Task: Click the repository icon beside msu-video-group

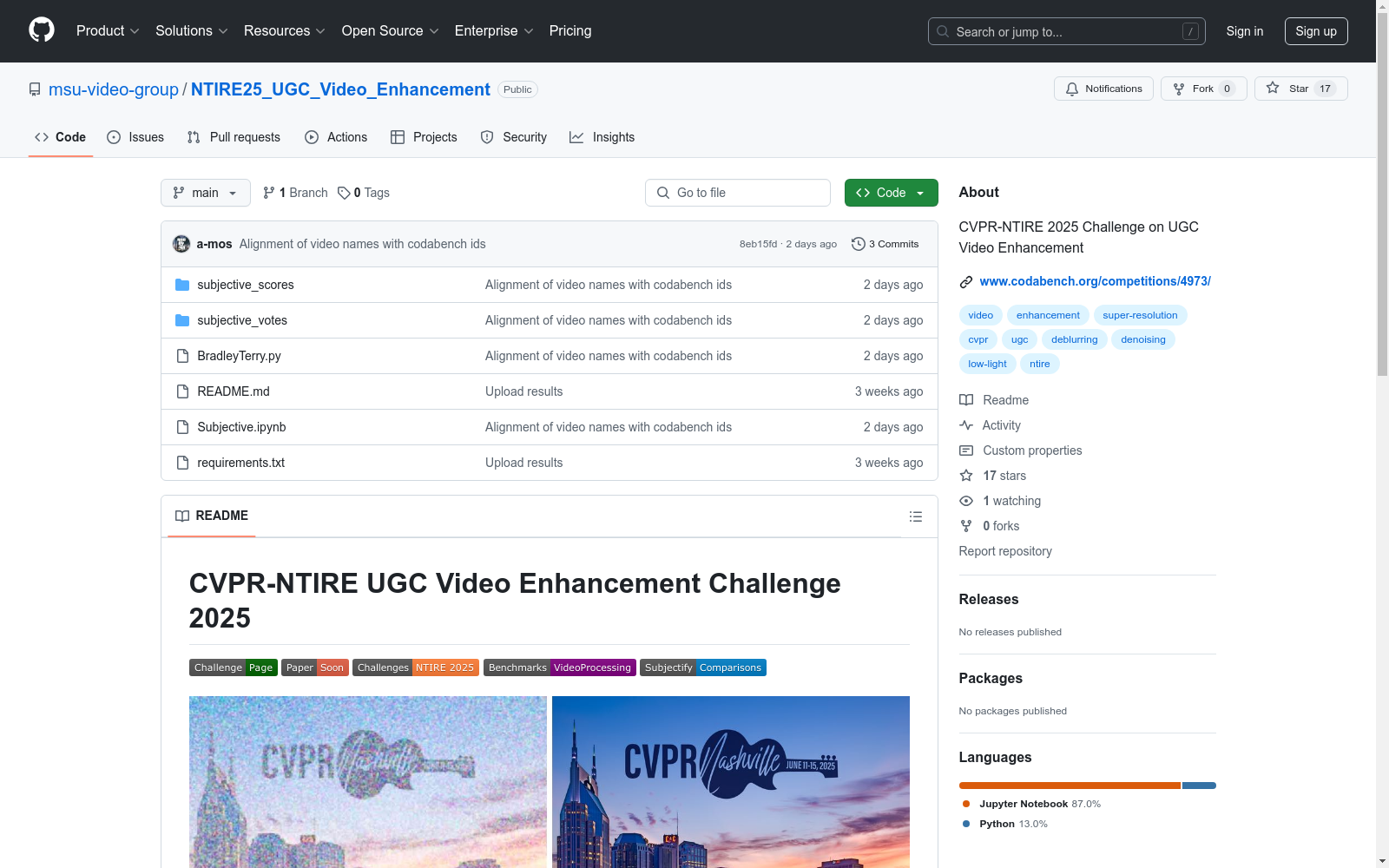Action: coord(35,89)
